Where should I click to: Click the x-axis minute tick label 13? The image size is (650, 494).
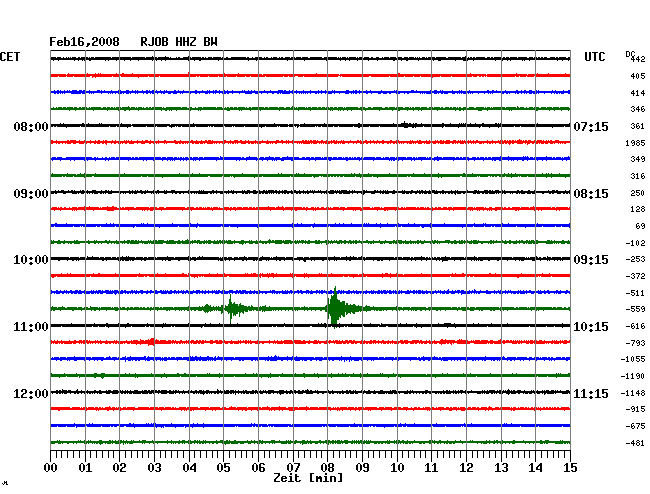coord(501,468)
